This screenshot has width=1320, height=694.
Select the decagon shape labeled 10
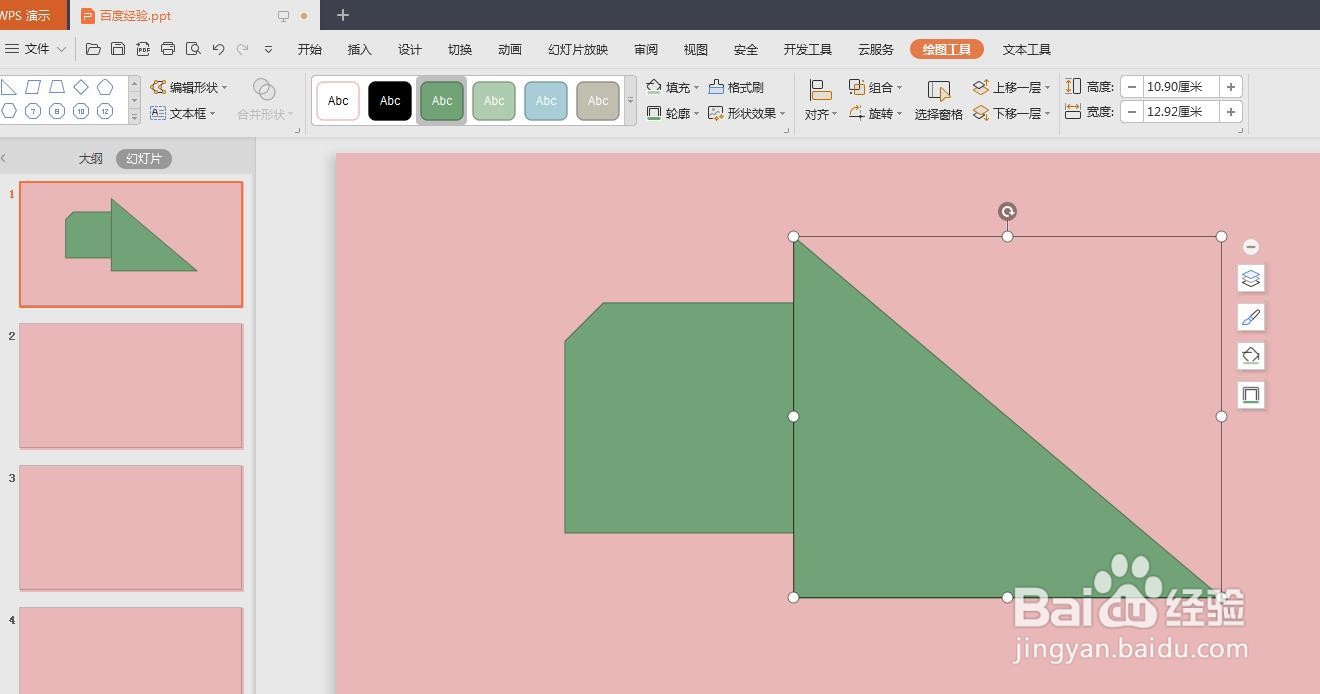[x=81, y=111]
